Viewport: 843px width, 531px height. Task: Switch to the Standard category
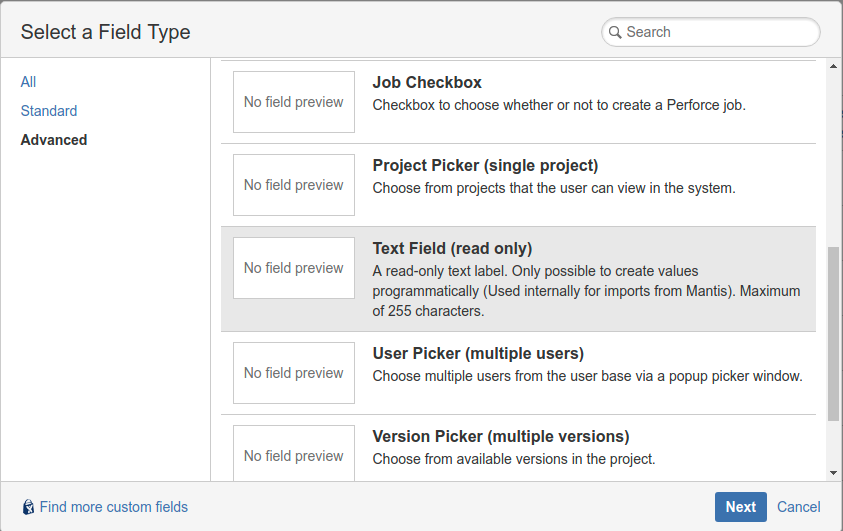pyautogui.click(x=49, y=111)
